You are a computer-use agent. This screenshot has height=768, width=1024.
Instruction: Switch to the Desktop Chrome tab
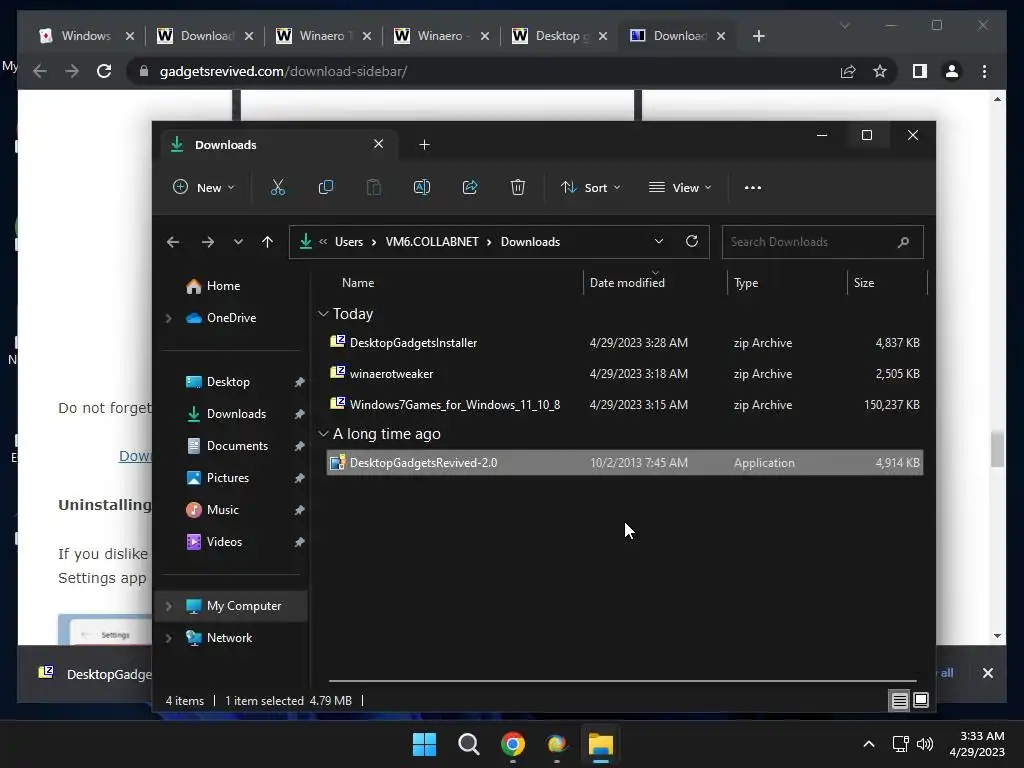[x=560, y=36]
